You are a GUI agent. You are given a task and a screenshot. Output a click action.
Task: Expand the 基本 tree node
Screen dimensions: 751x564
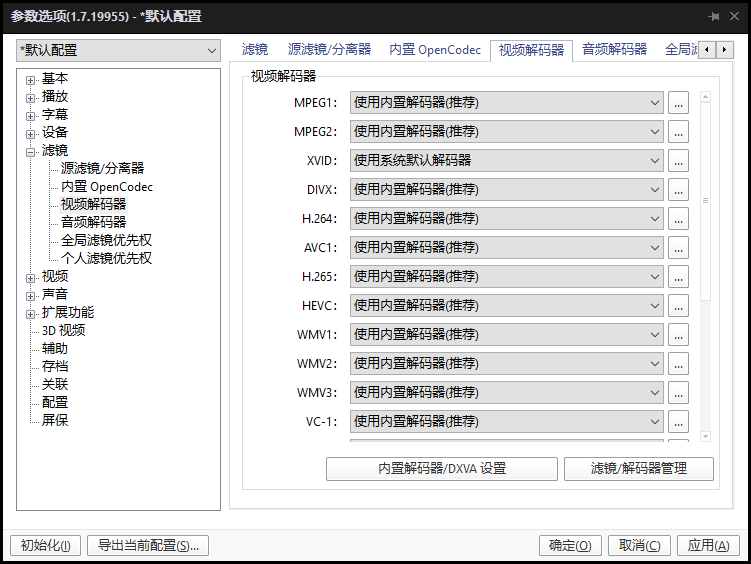(31, 80)
